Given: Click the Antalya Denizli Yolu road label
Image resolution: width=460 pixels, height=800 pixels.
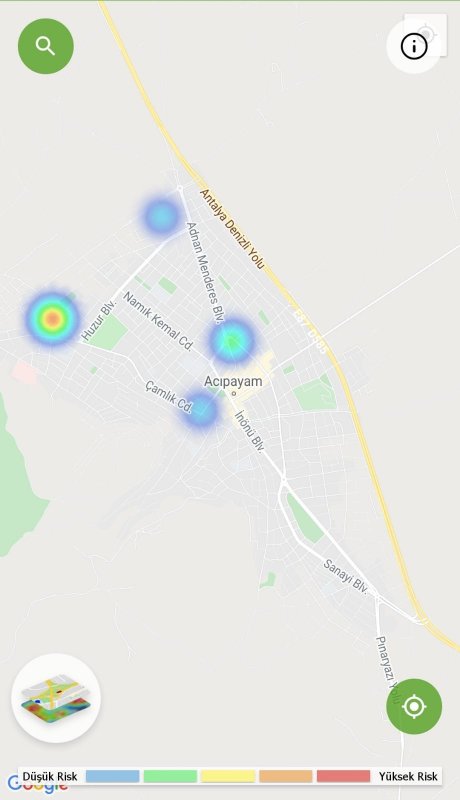Looking at the screenshot, I should [x=232, y=229].
